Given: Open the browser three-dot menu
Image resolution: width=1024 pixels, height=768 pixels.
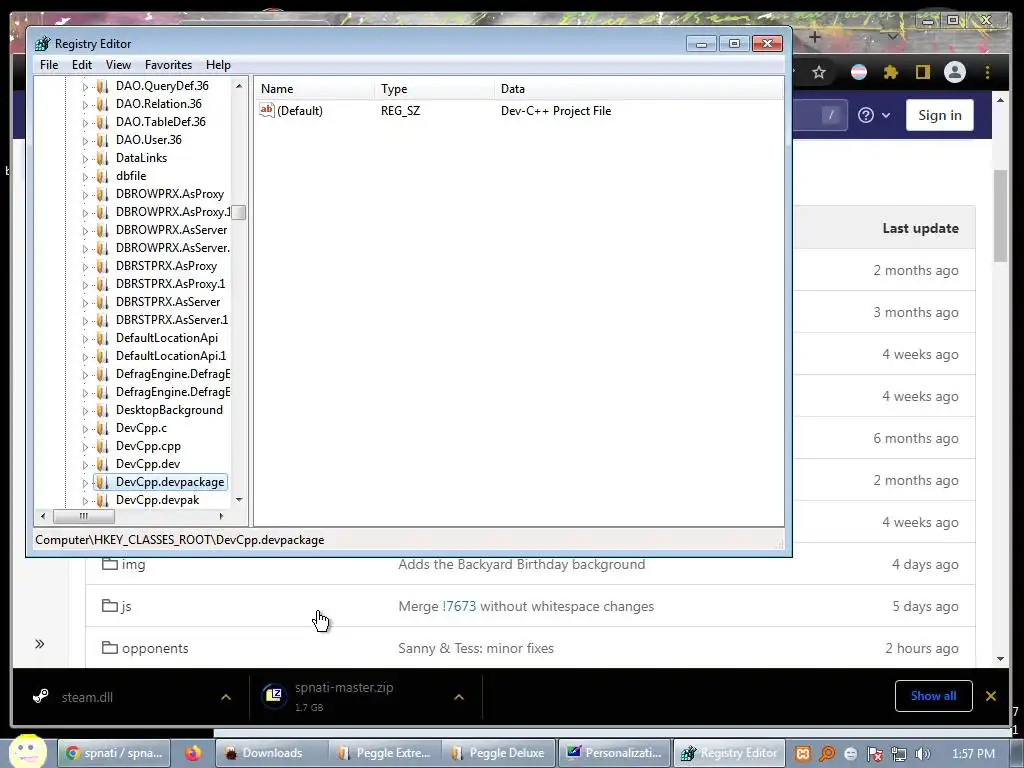Looking at the screenshot, I should [x=987, y=72].
